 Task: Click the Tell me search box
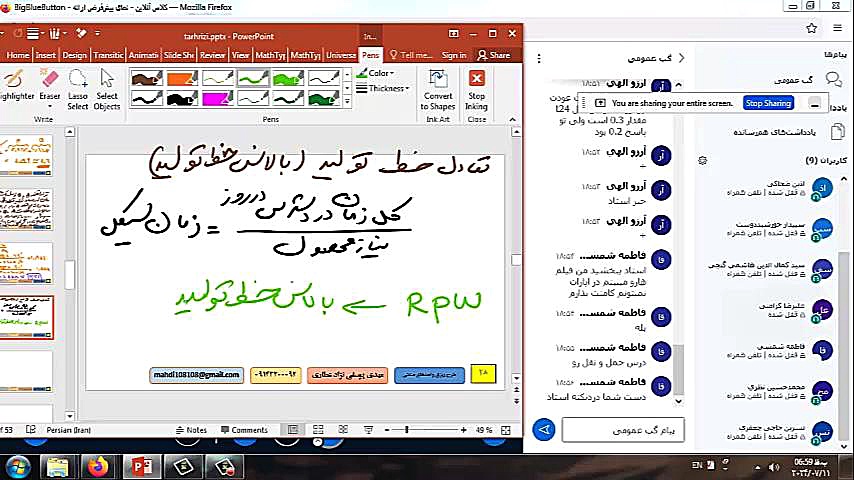pyautogui.click(x=411, y=55)
